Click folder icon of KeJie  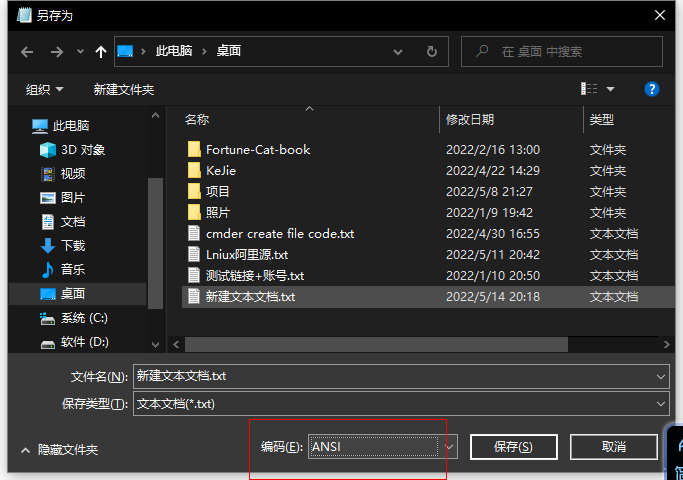(194, 170)
